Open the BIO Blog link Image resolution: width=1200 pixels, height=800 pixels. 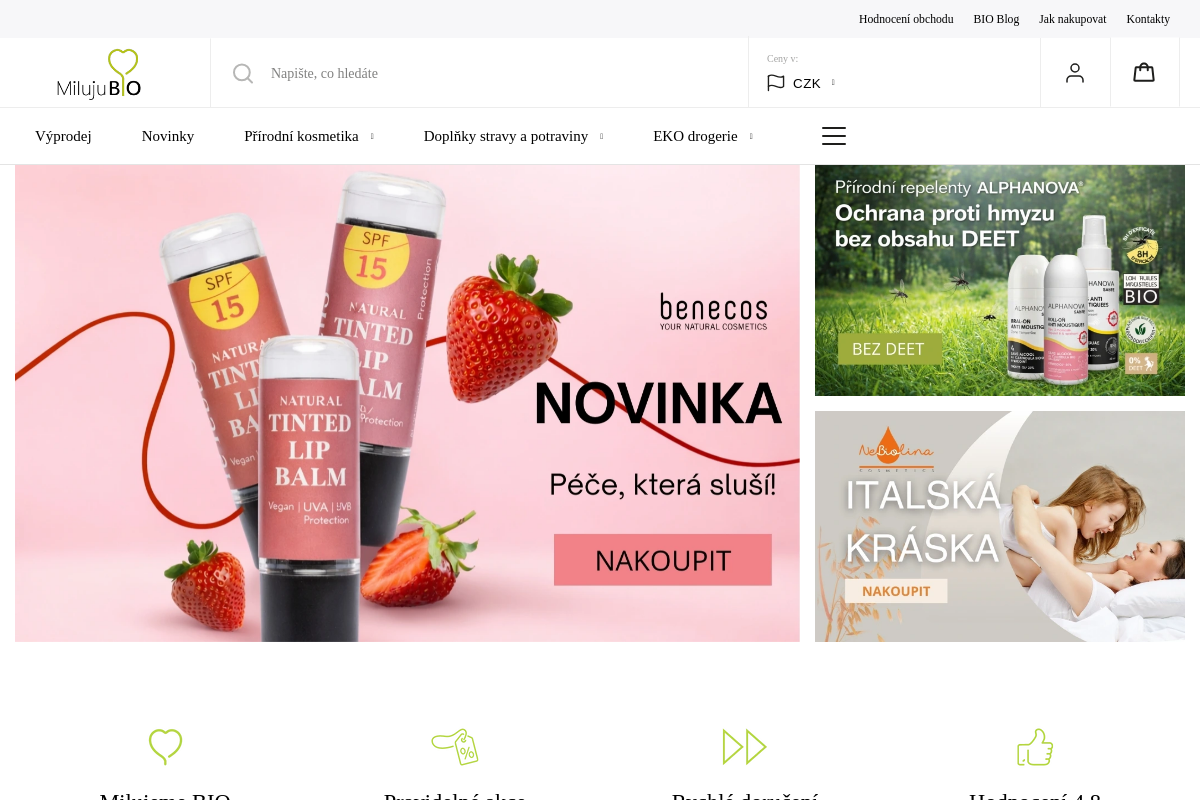coord(996,19)
